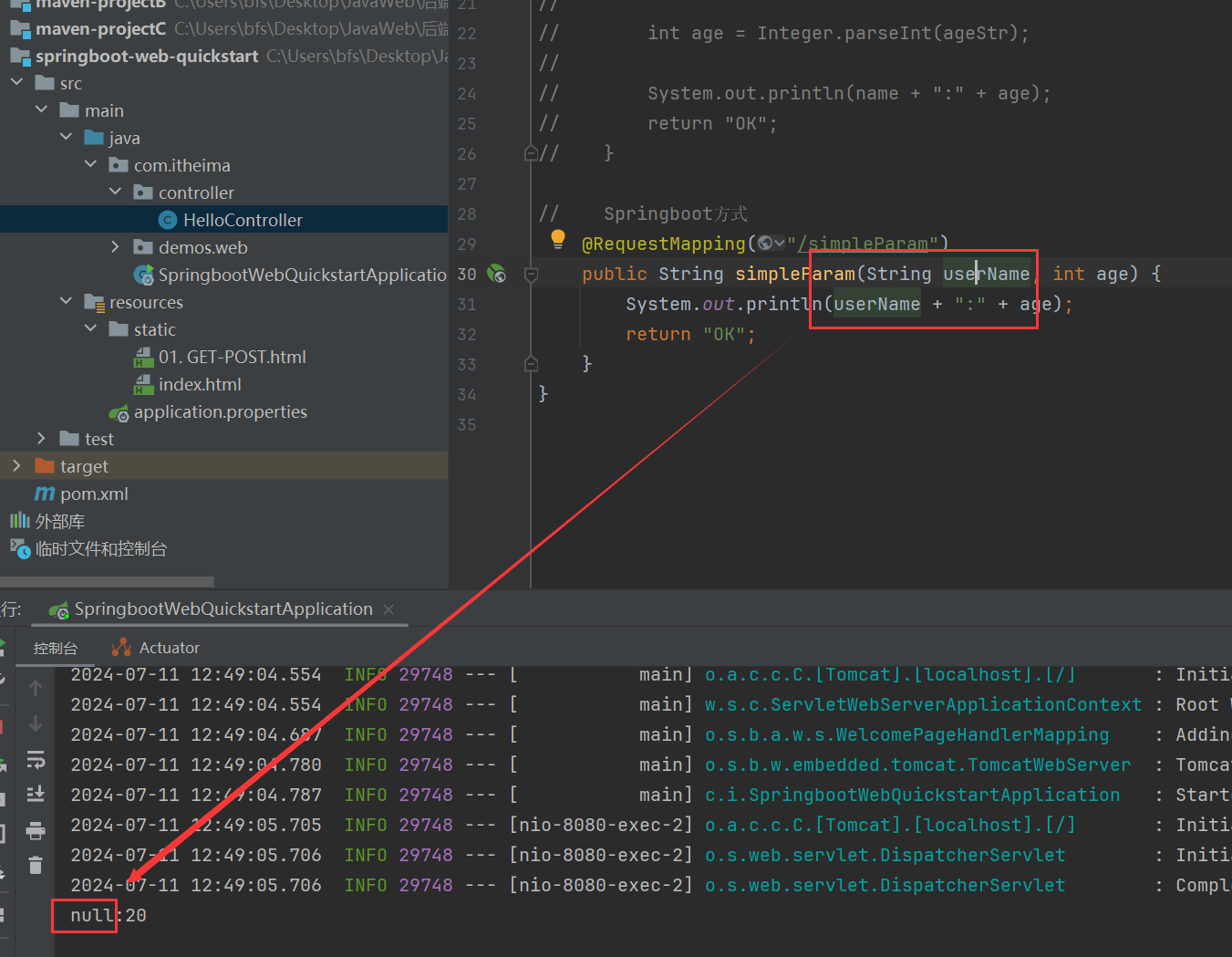Switch to the 控制台 console tab
The width and height of the screenshot is (1232, 957).
pos(56,648)
